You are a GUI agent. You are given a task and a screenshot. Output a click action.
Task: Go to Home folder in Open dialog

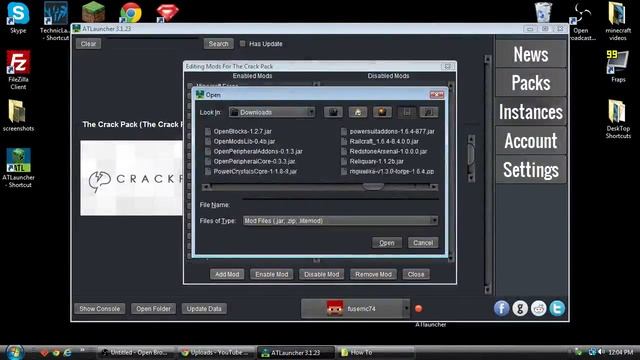click(x=358, y=112)
